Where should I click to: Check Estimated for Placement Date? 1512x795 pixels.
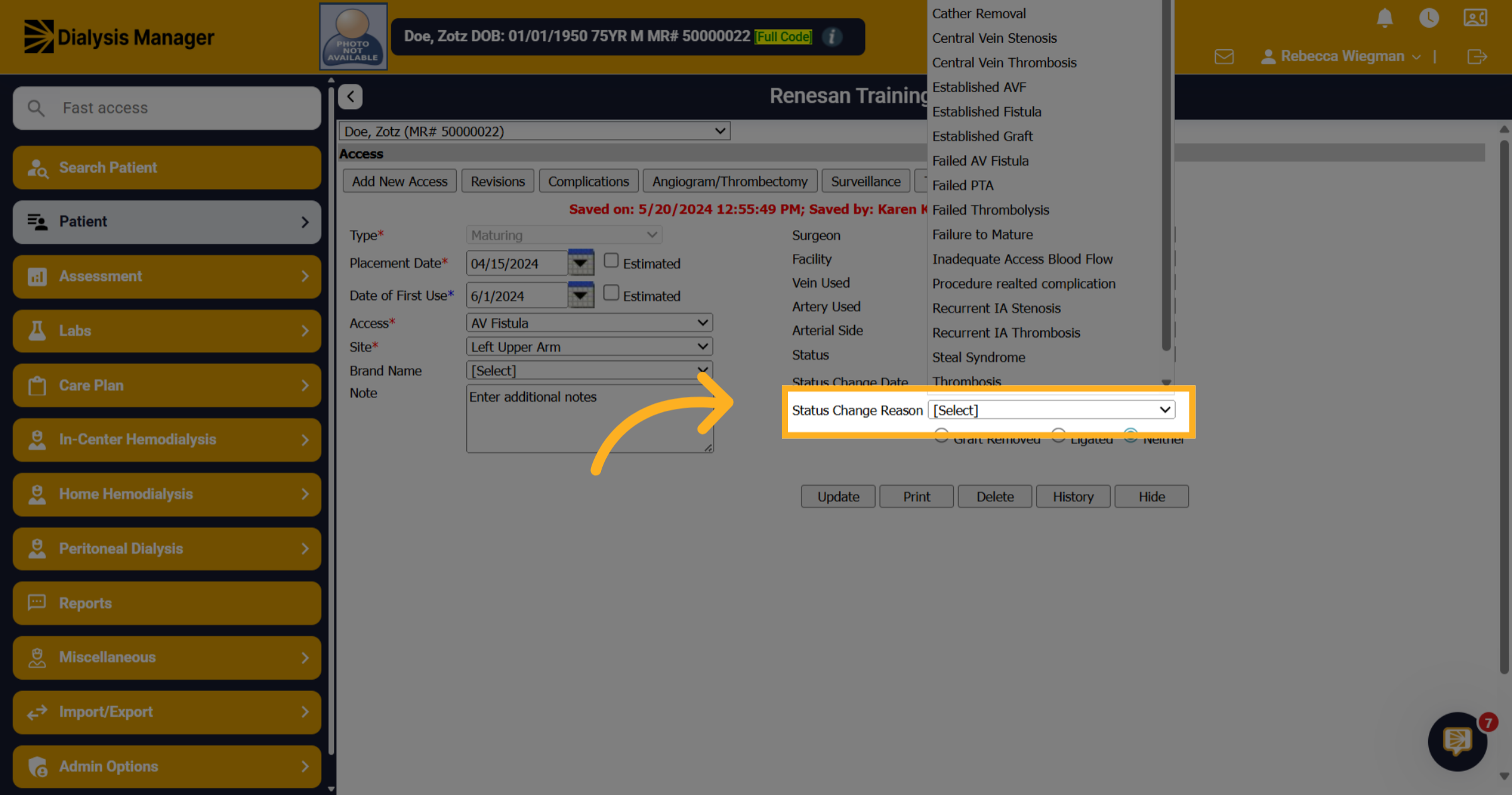pos(610,260)
